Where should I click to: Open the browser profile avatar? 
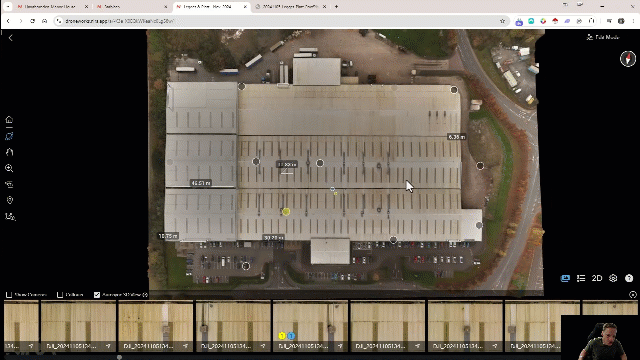coord(621,21)
